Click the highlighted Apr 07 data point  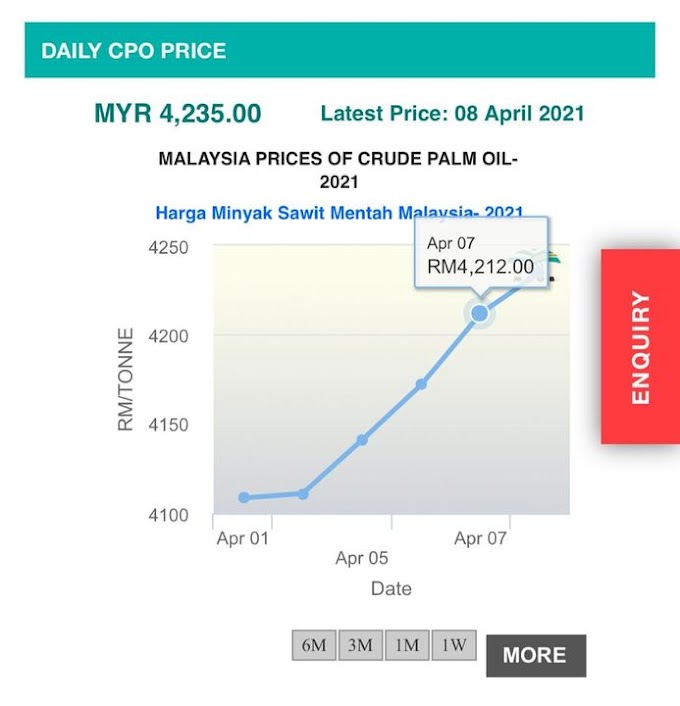(480, 313)
